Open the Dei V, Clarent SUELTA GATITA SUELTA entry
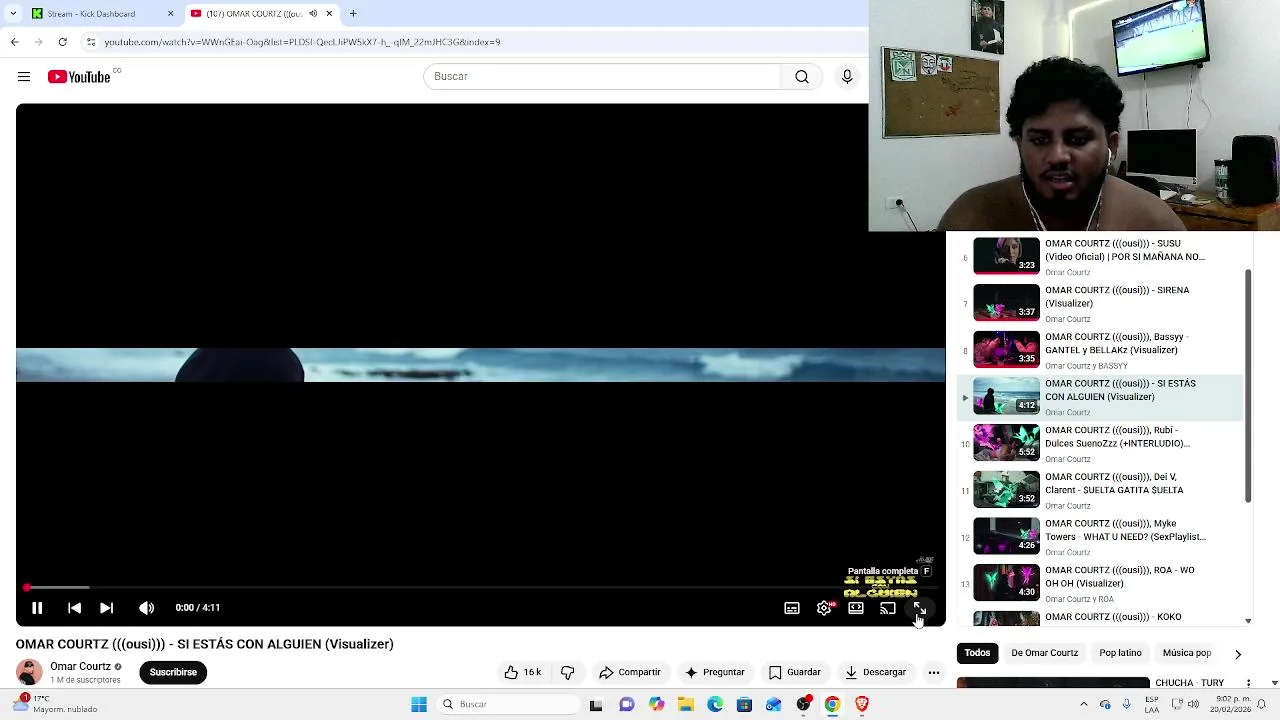 [1100, 491]
